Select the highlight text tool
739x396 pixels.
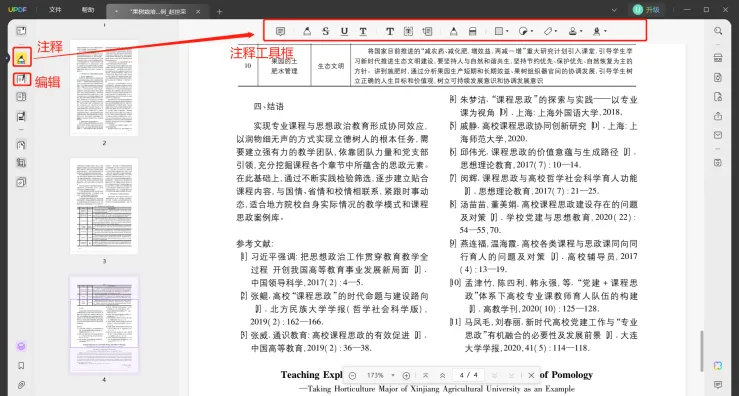pos(307,32)
